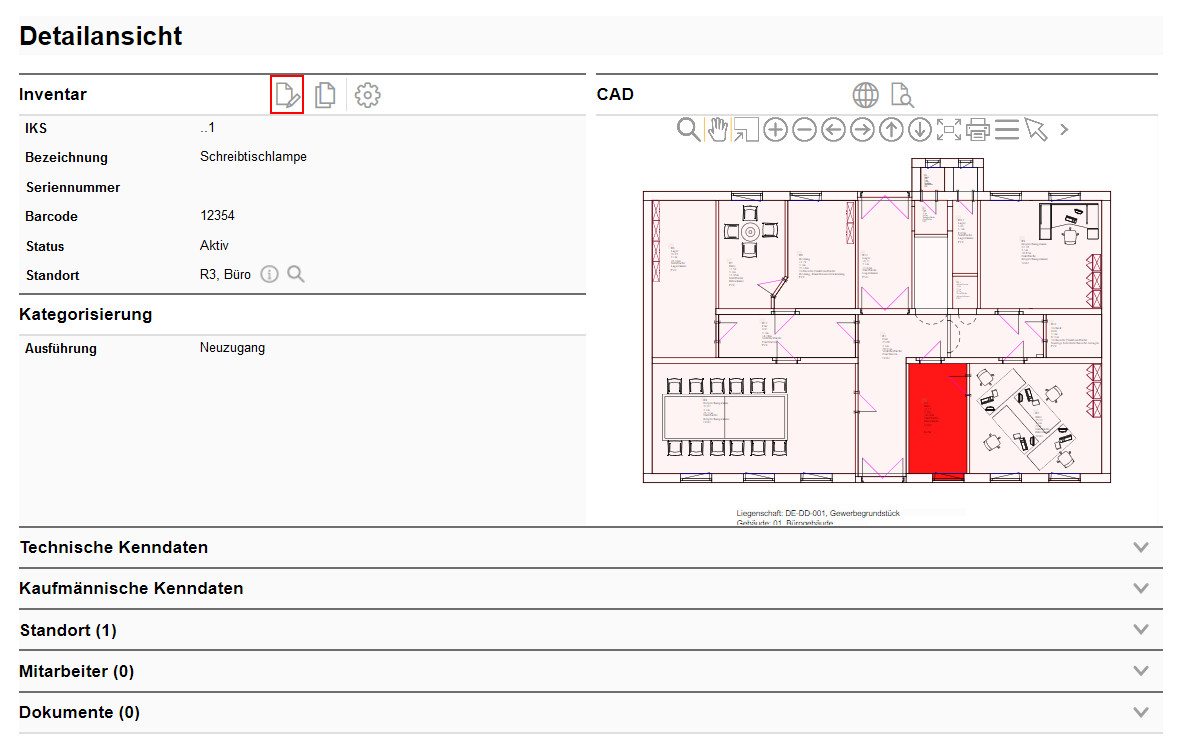This screenshot has width=1179, height=741.
Task: Expand the Kaufmännische Kenndaten section
Action: (1141, 588)
